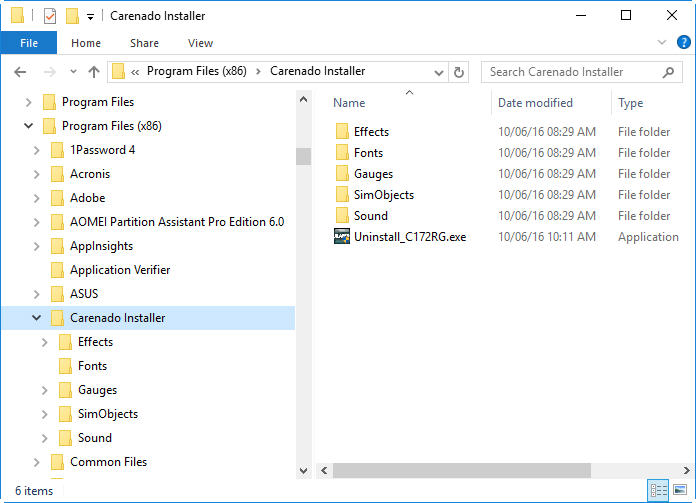Click the Properties quick access toolbar icon

[50, 15]
